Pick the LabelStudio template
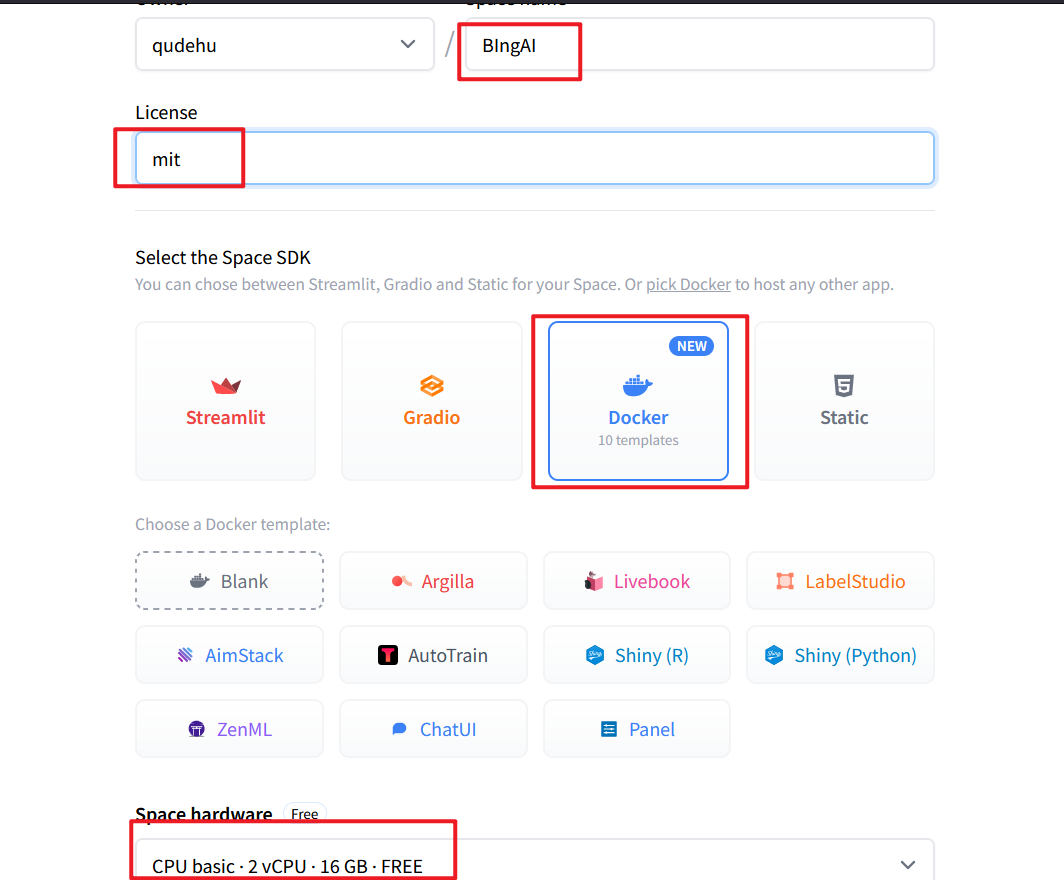This screenshot has height=880, width=1064. pos(840,580)
